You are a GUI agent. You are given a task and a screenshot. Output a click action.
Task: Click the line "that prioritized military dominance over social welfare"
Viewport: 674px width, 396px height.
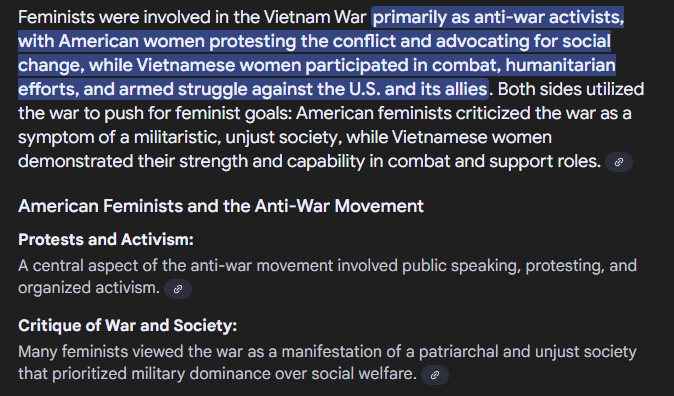coord(218,374)
